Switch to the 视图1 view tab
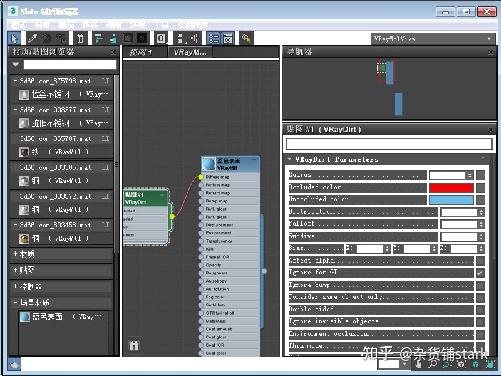The image size is (501, 376). [x=145, y=52]
